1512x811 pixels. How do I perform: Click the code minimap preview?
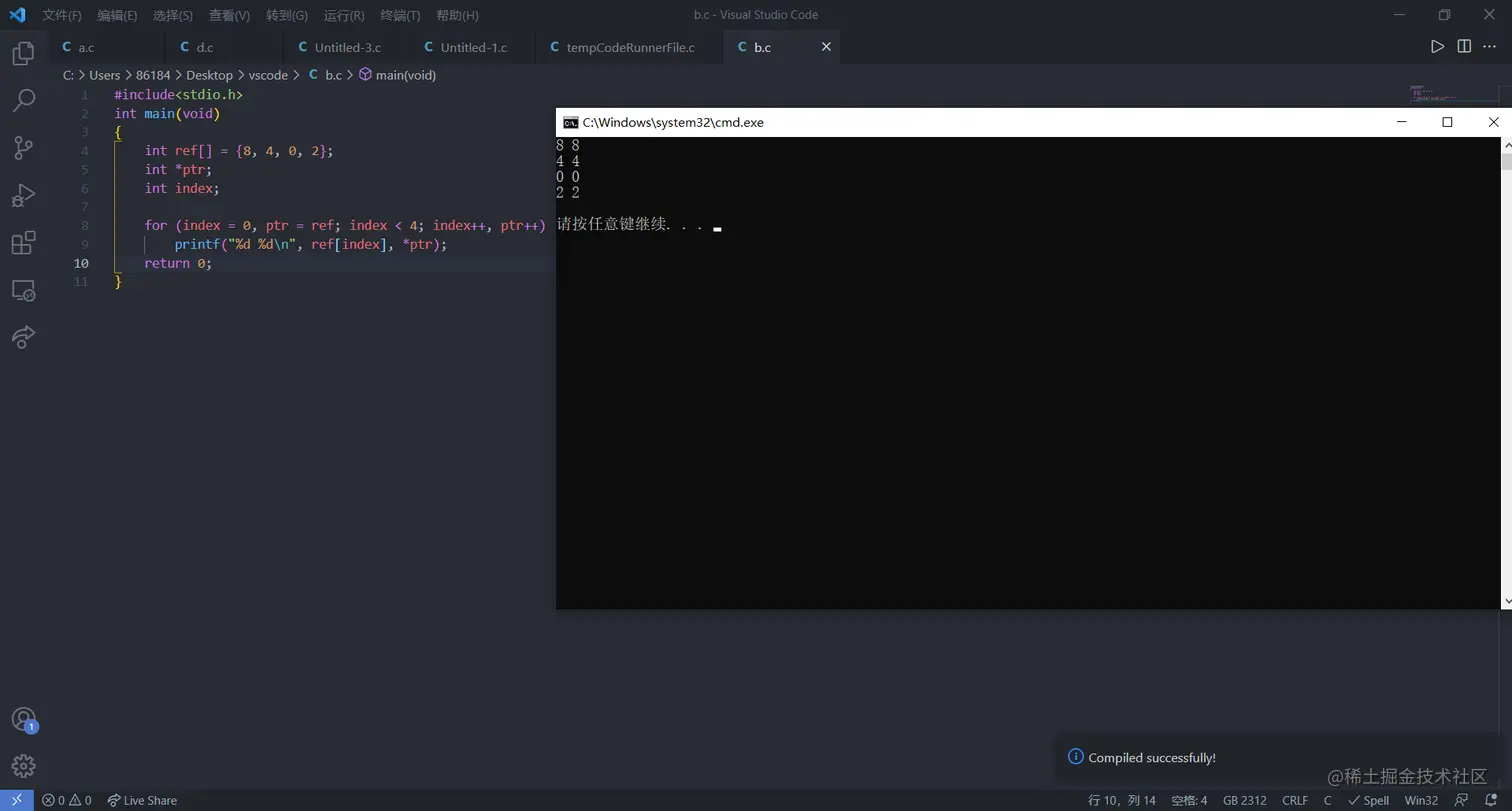(1432, 93)
